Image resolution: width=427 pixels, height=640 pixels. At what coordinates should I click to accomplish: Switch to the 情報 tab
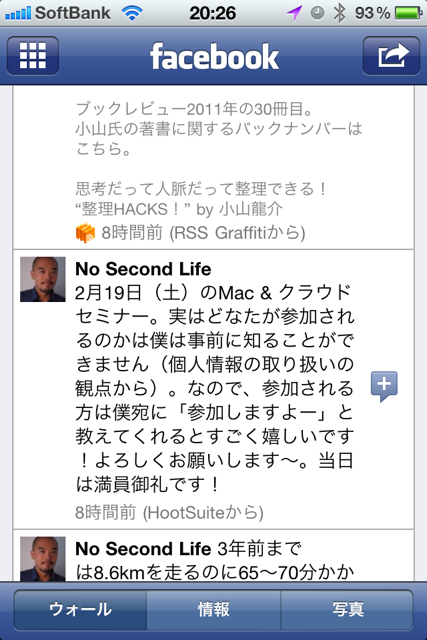point(214,609)
